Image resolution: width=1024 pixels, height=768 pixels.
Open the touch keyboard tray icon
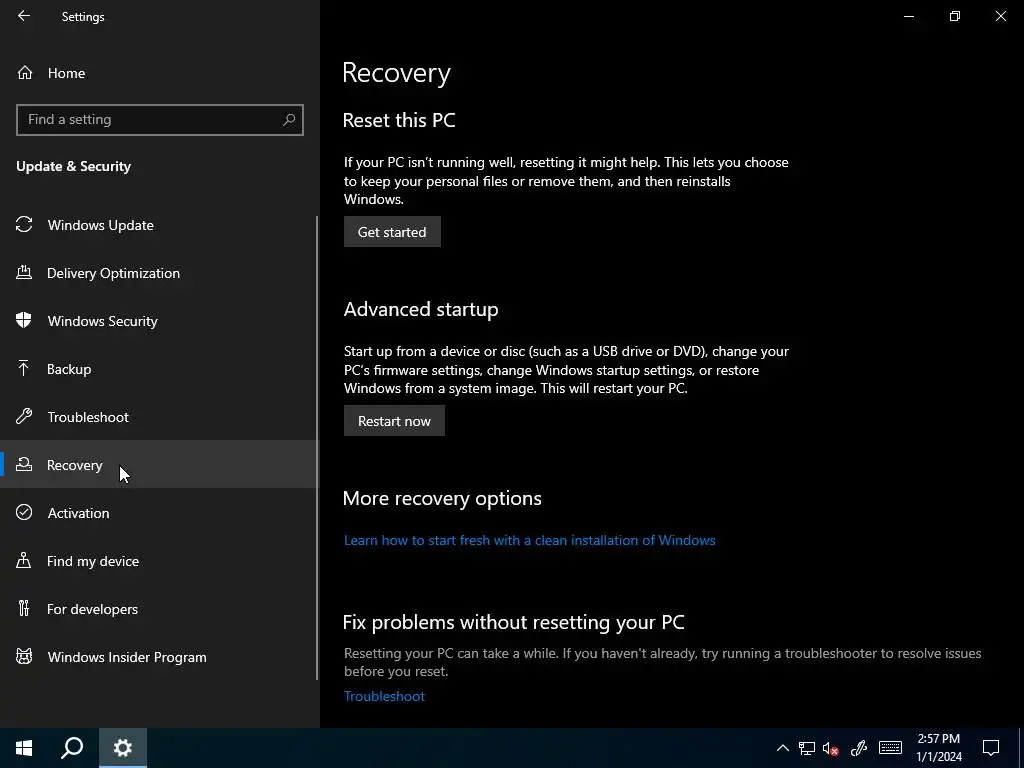click(x=890, y=748)
